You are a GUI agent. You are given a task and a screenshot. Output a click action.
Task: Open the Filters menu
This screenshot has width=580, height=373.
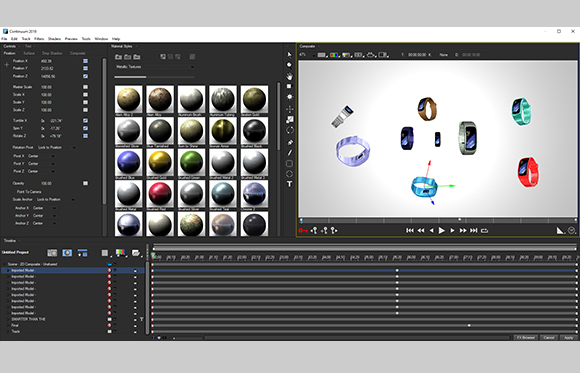[39, 39]
